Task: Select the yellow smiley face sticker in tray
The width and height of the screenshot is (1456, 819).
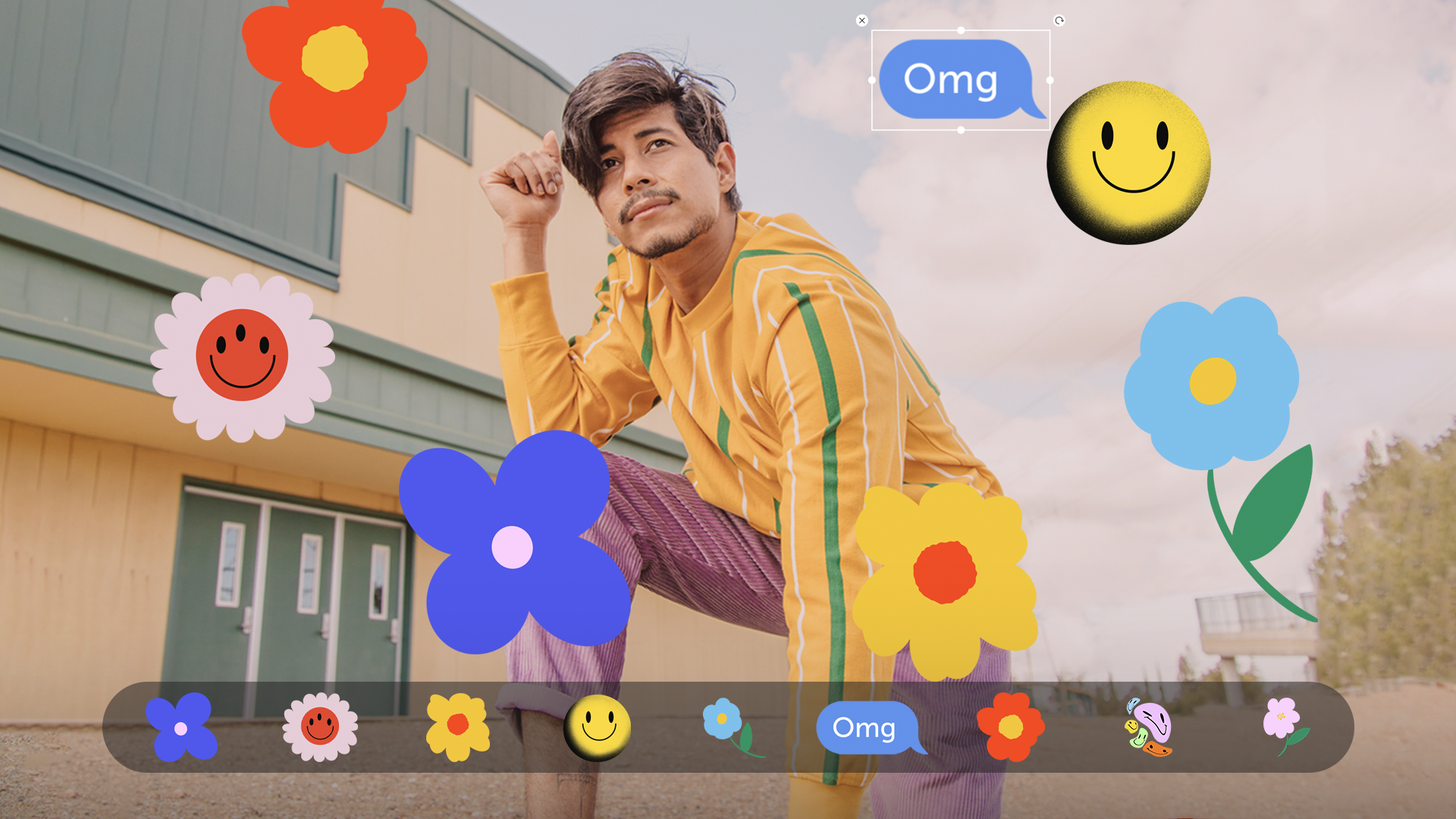Action: (598, 727)
